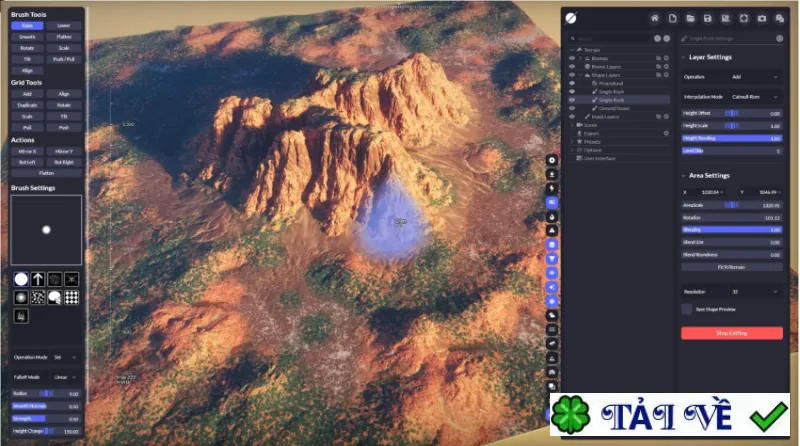Open settings circle on Shape Layers row

click(x=666, y=75)
